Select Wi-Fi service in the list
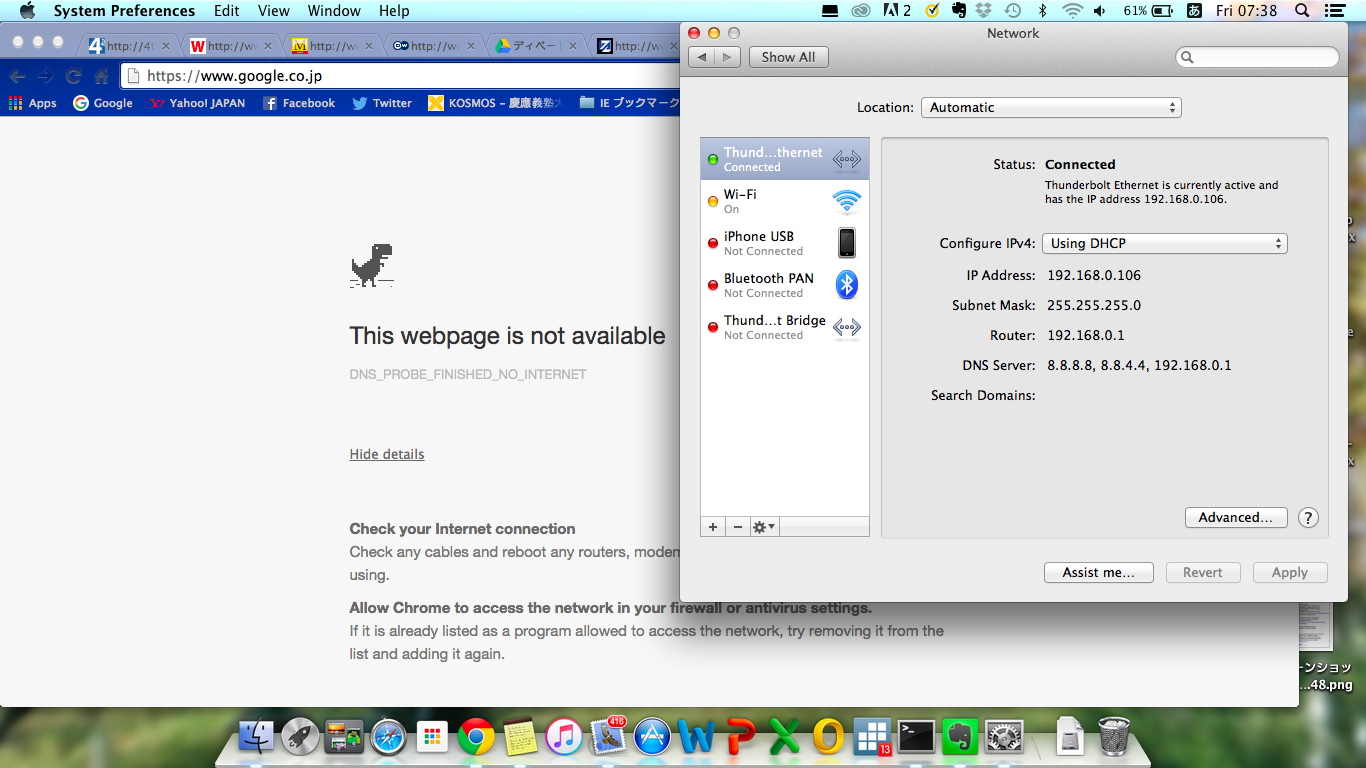This screenshot has width=1366, height=768. 785,201
